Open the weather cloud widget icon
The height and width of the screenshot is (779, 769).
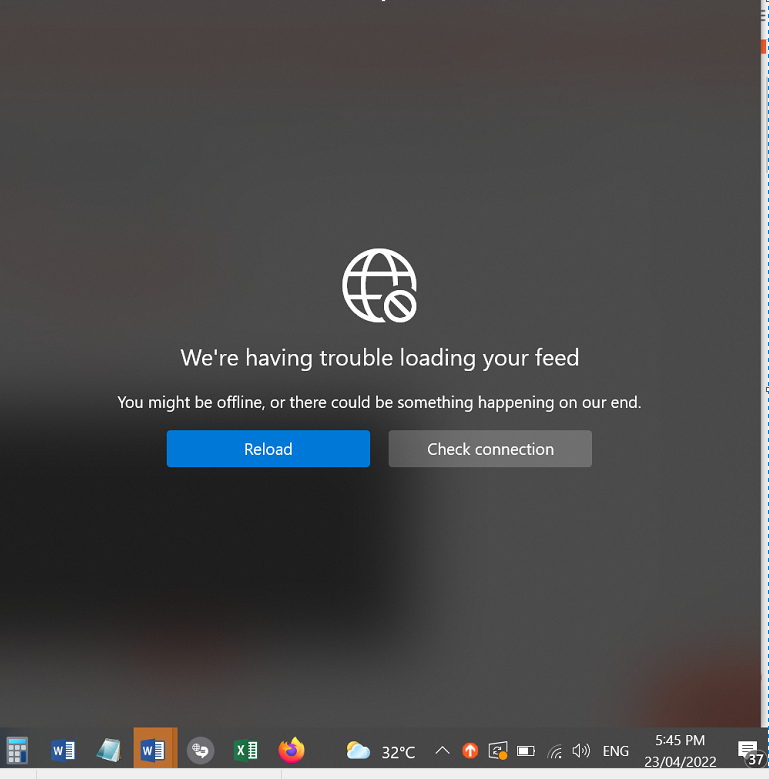point(358,750)
